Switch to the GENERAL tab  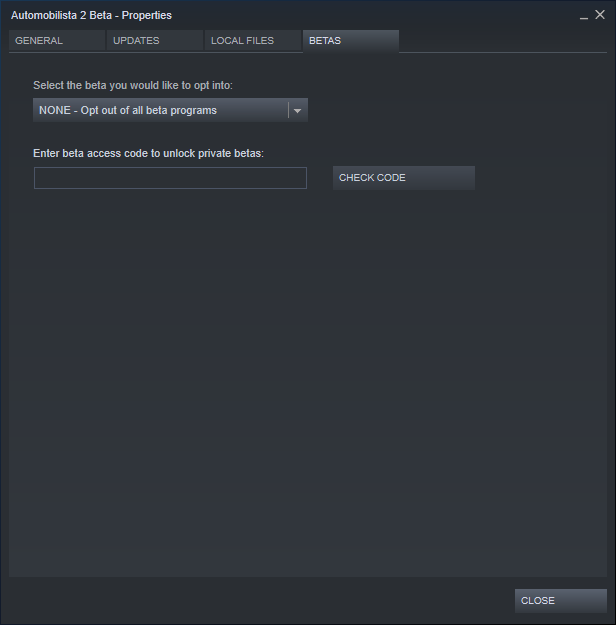tap(57, 41)
